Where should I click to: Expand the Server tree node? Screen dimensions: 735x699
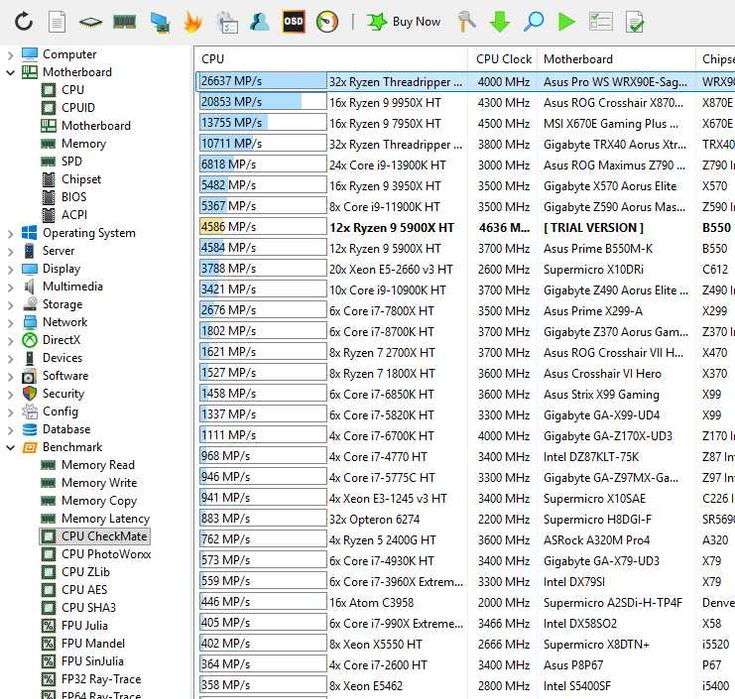(10, 251)
